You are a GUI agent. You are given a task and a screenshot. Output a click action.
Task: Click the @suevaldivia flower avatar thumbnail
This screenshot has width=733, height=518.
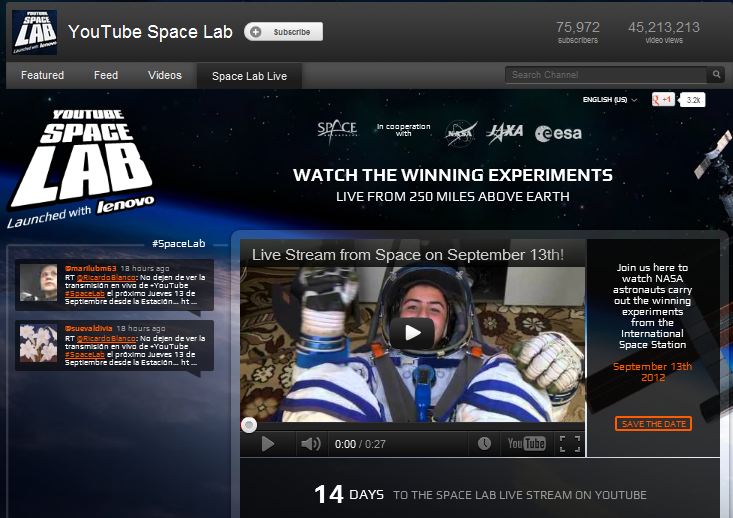(x=38, y=343)
